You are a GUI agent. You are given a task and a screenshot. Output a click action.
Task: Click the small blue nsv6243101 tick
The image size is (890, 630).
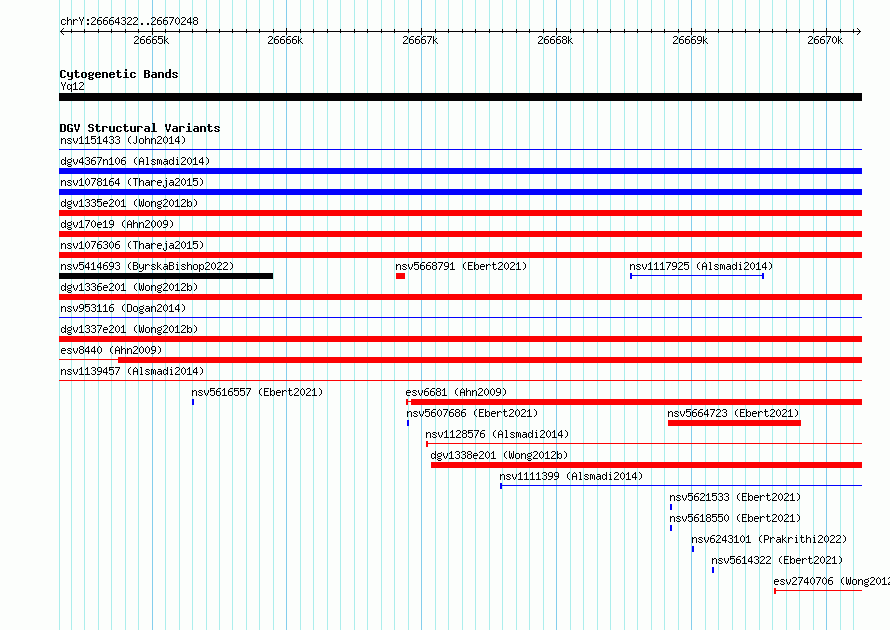tap(692, 549)
